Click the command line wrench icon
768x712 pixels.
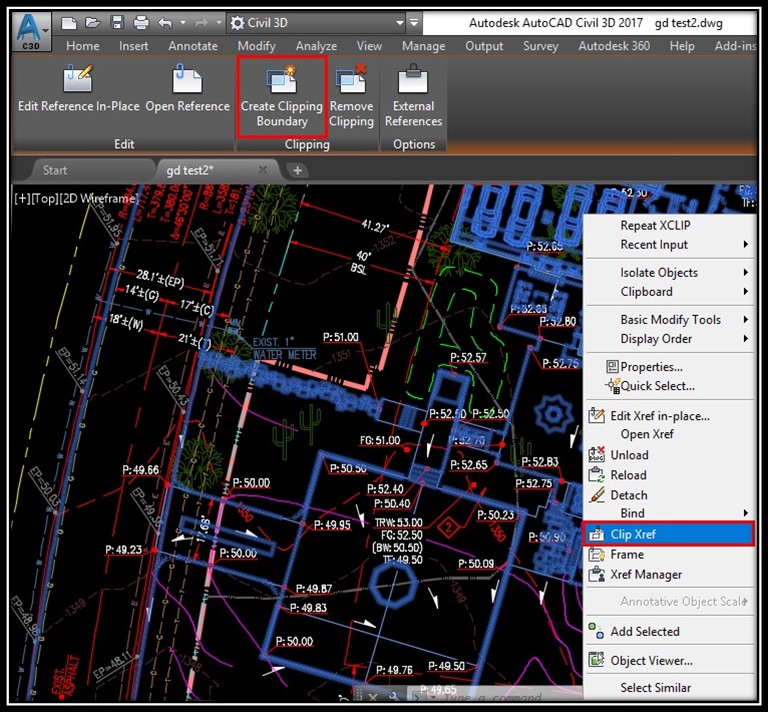click(394, 696)
